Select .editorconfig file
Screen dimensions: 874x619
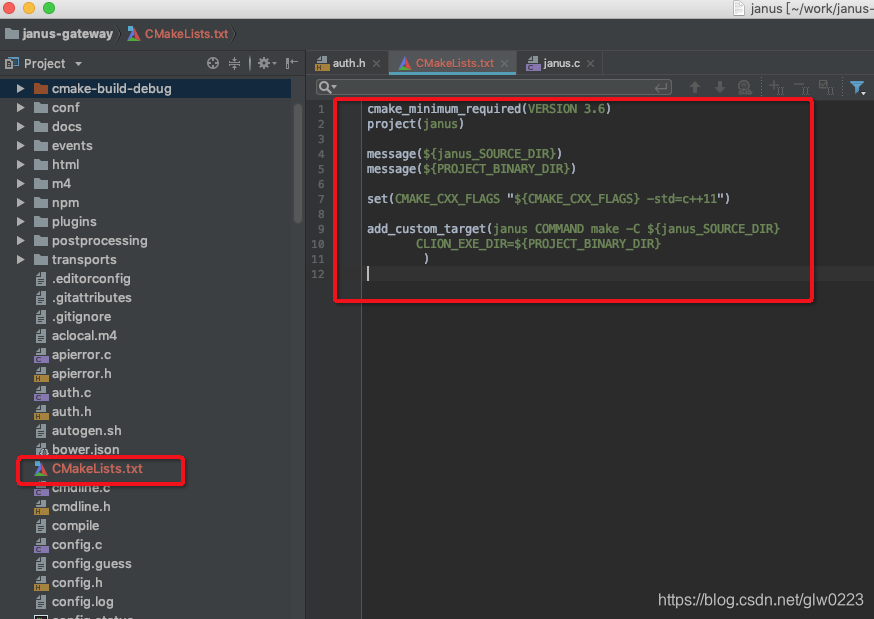tap(91, 279)
